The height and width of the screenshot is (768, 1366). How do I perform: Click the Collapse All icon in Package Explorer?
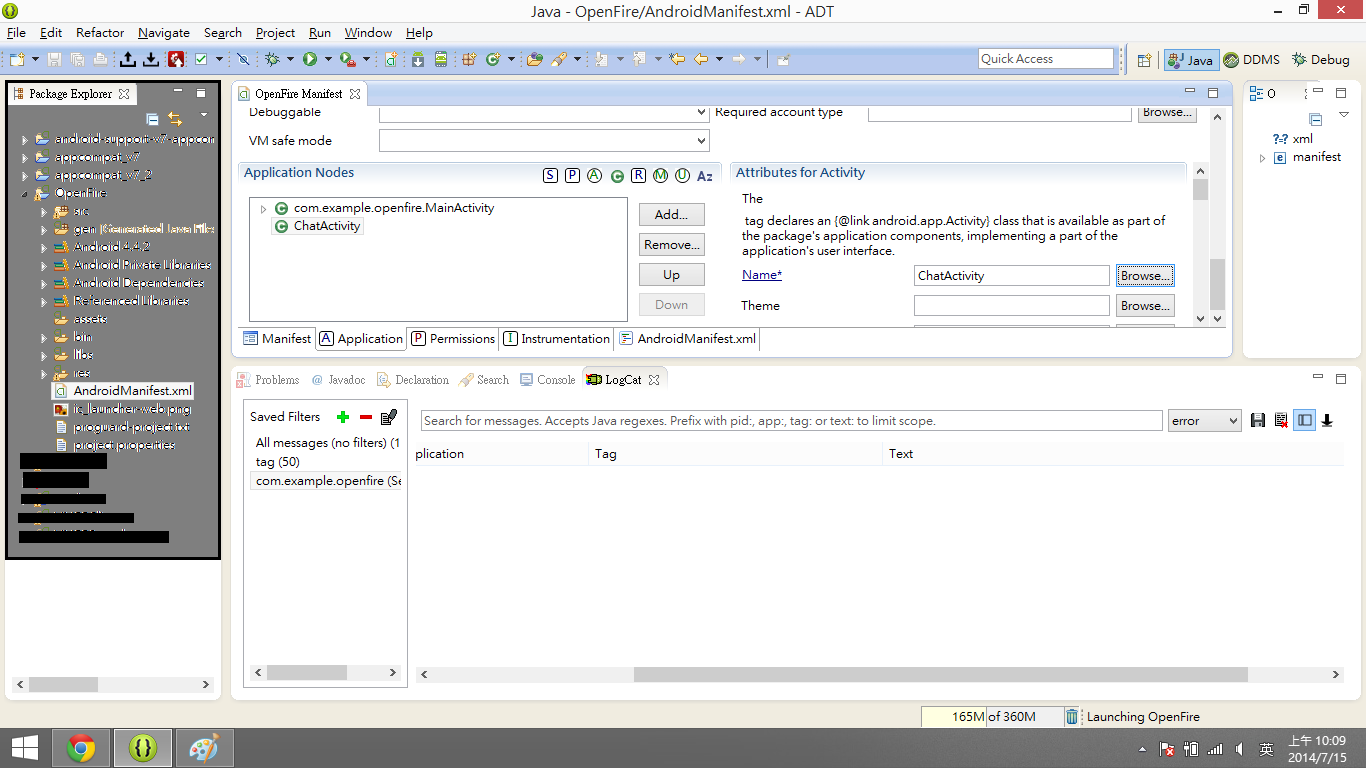tap(153, 119)
